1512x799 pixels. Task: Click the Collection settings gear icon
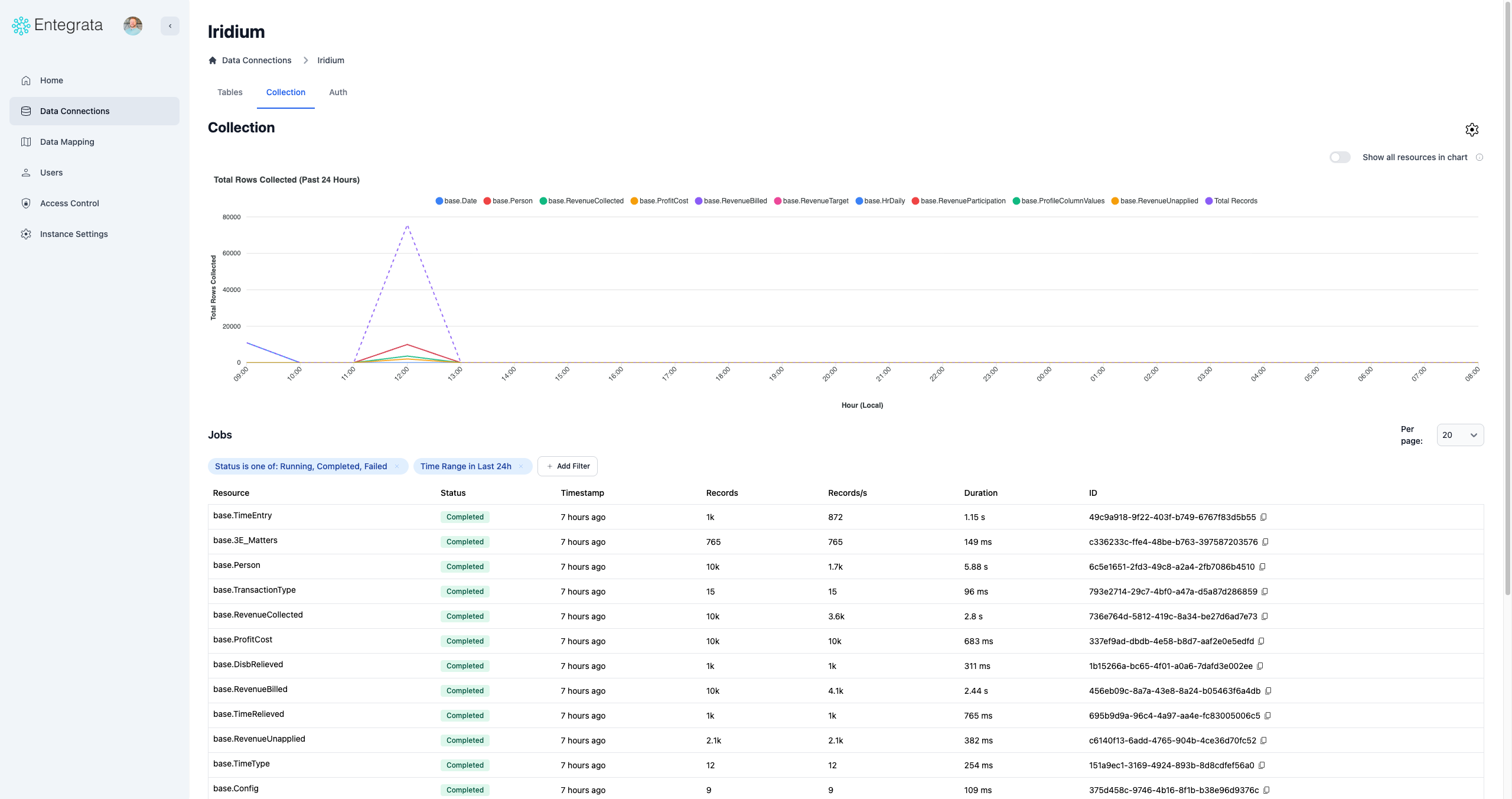pyautogui.click(x=1472, y=129)
